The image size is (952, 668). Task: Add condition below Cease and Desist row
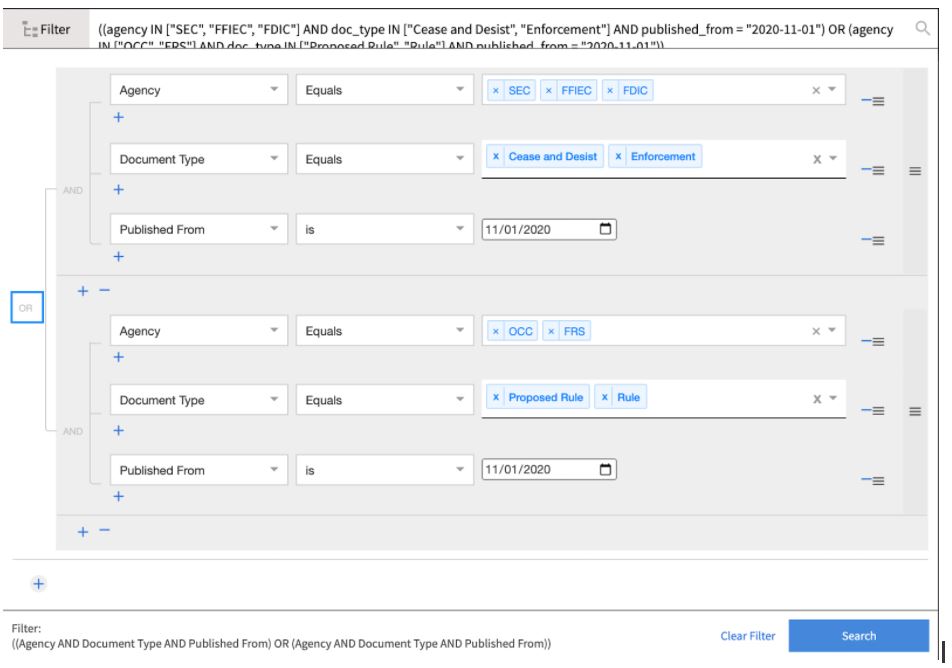(118, 189)
